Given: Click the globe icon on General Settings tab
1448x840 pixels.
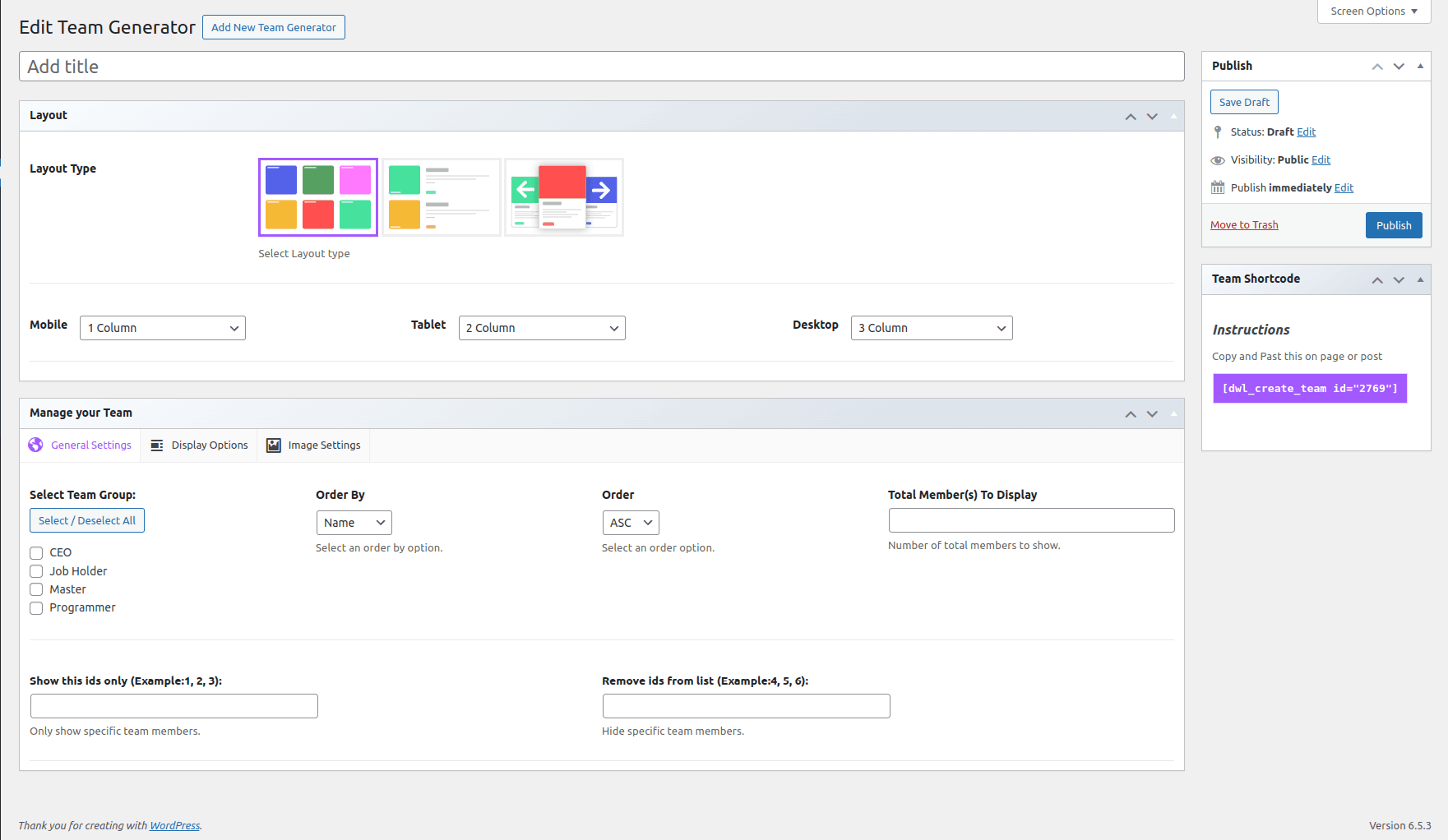Looking at the screenshot, I should coord(36,445).
